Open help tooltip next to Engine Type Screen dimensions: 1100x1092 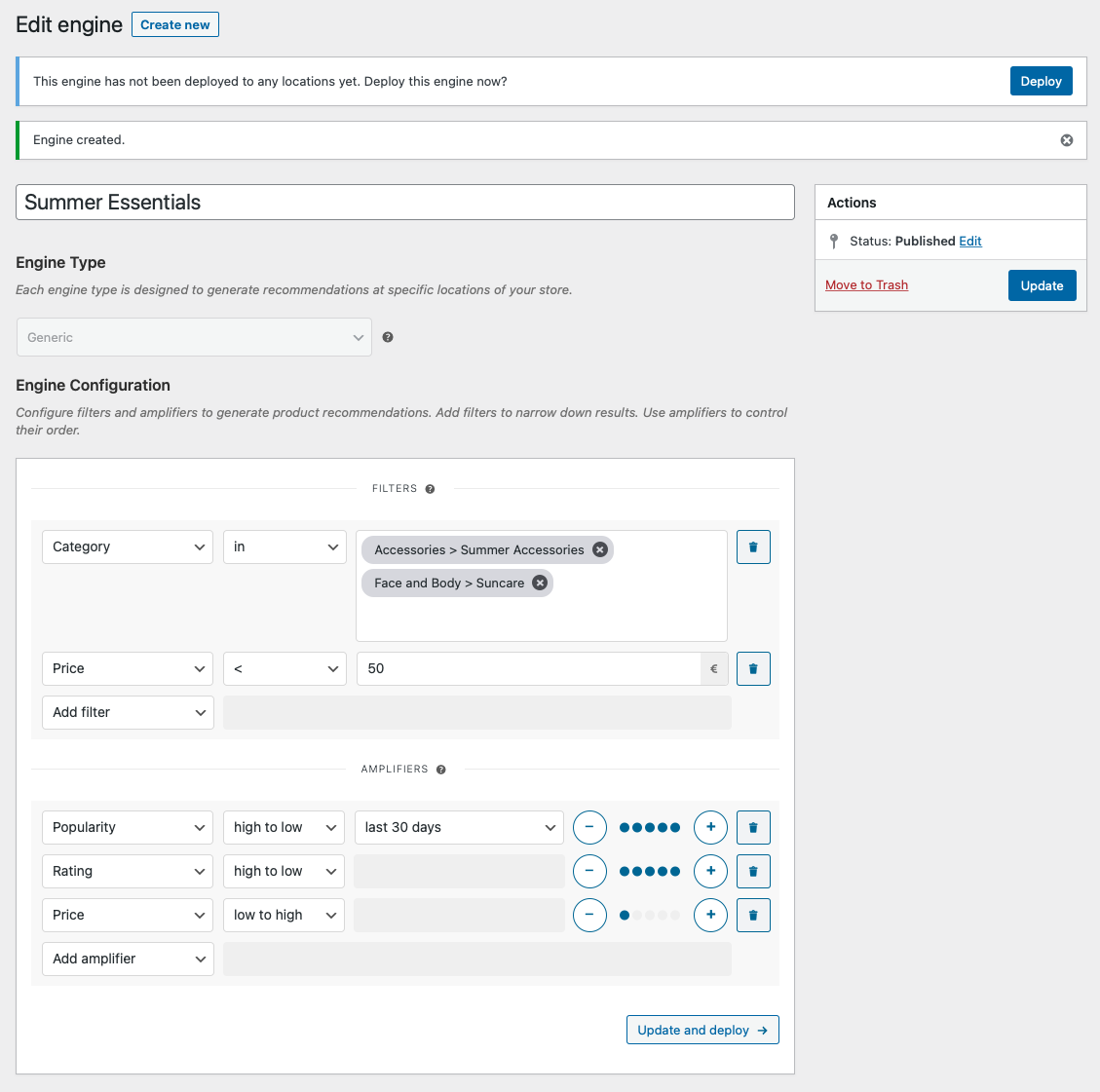tap(388, 338)
